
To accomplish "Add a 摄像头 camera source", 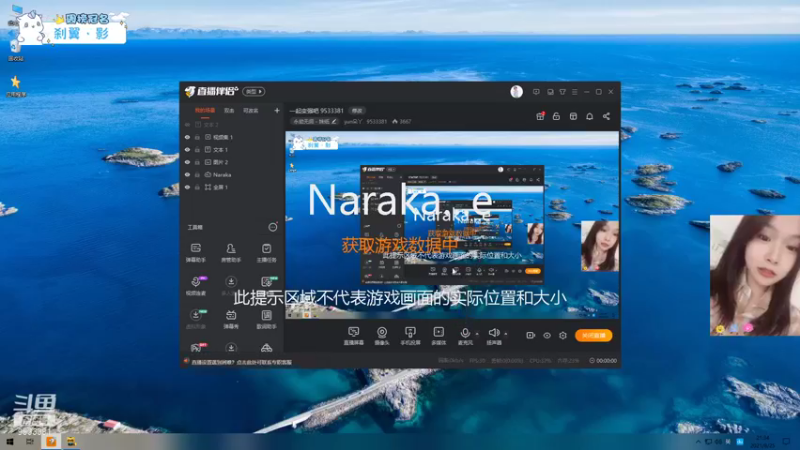I will pos(382,336).
